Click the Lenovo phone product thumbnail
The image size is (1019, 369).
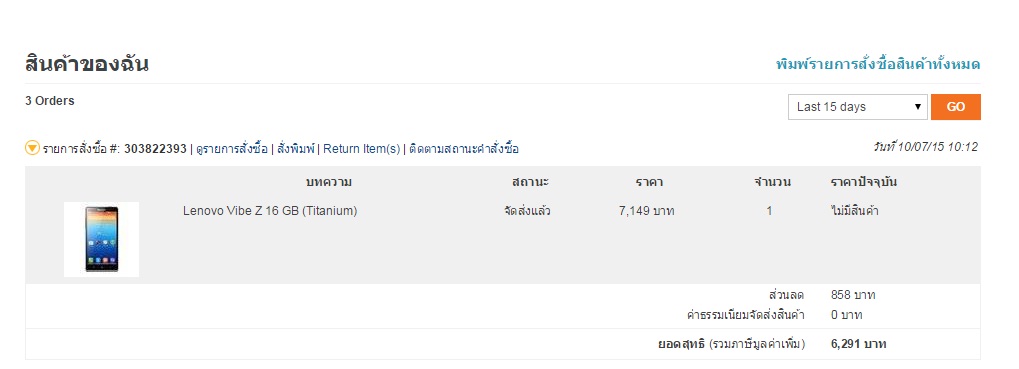(x=101, y=239)
